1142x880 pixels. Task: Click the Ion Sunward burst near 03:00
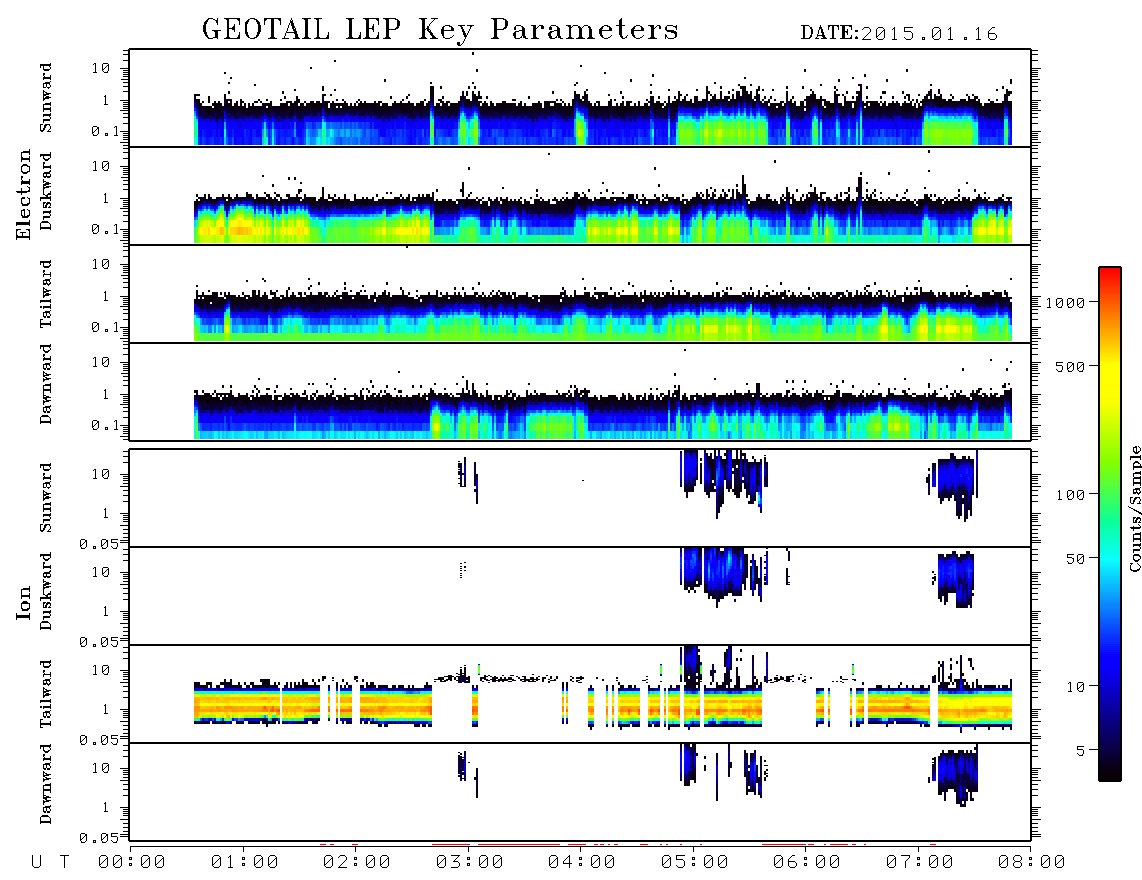(x=468, y=478)
